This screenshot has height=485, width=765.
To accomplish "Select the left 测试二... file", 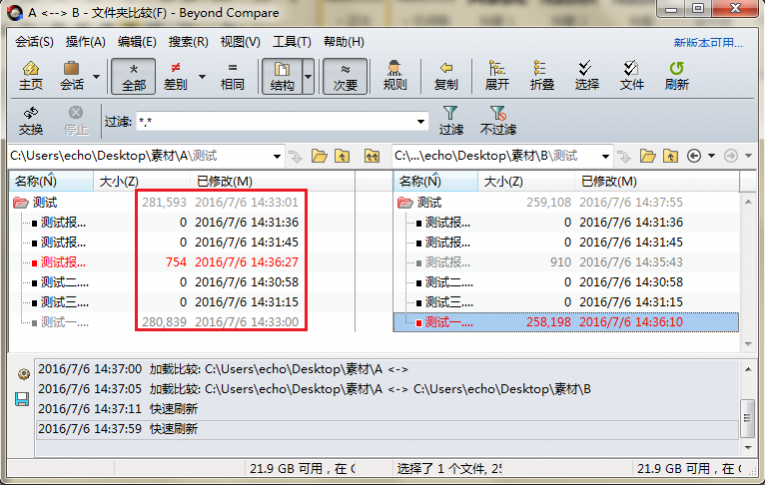I will 65,283.
